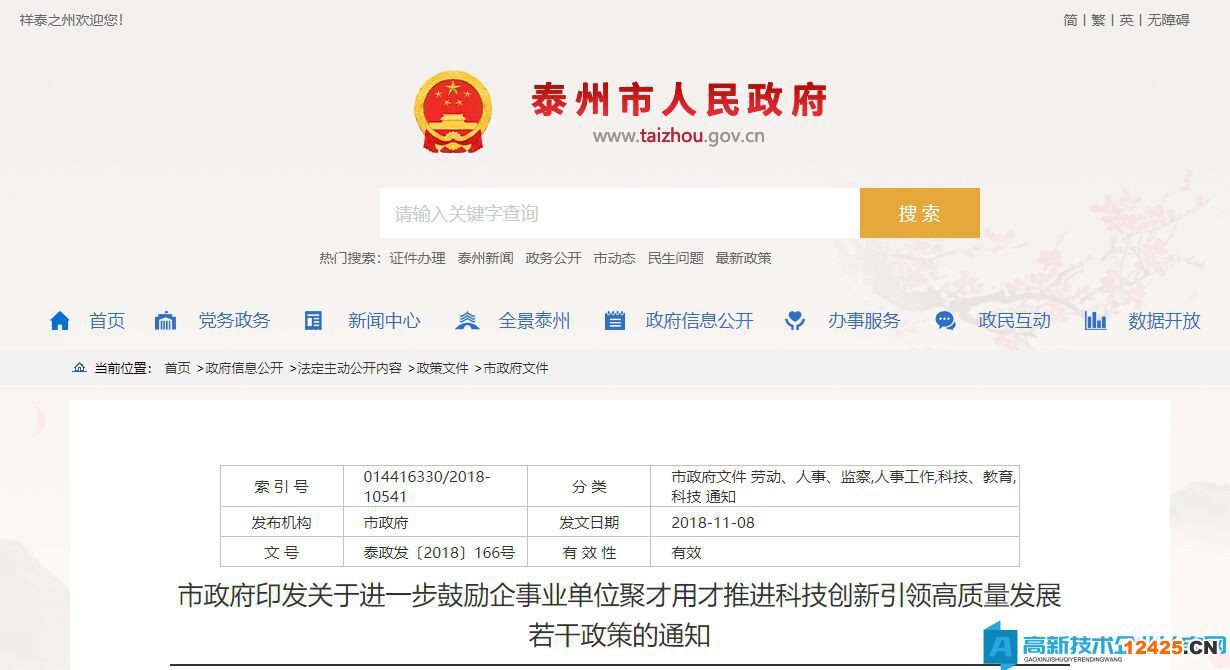Click the 全景泰州 panorama icon

[x=466, y=320]
